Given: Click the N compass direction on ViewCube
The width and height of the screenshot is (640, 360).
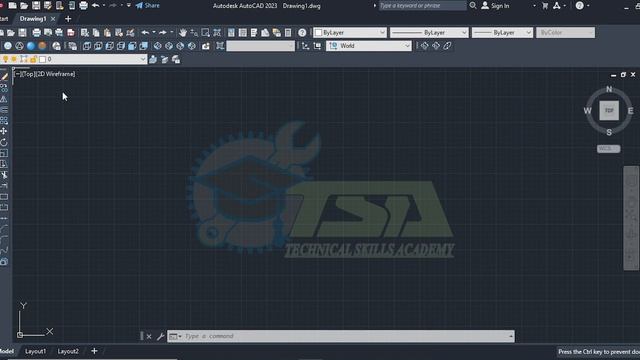Looking at the screenshot, I should click(609, 89).
